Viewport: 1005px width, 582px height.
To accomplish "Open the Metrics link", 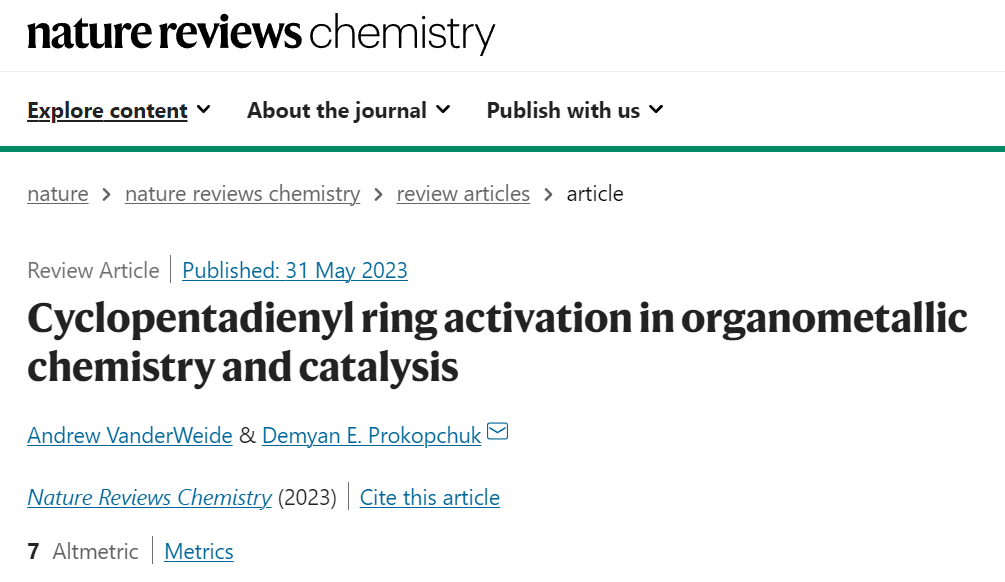I will [199, 551].
